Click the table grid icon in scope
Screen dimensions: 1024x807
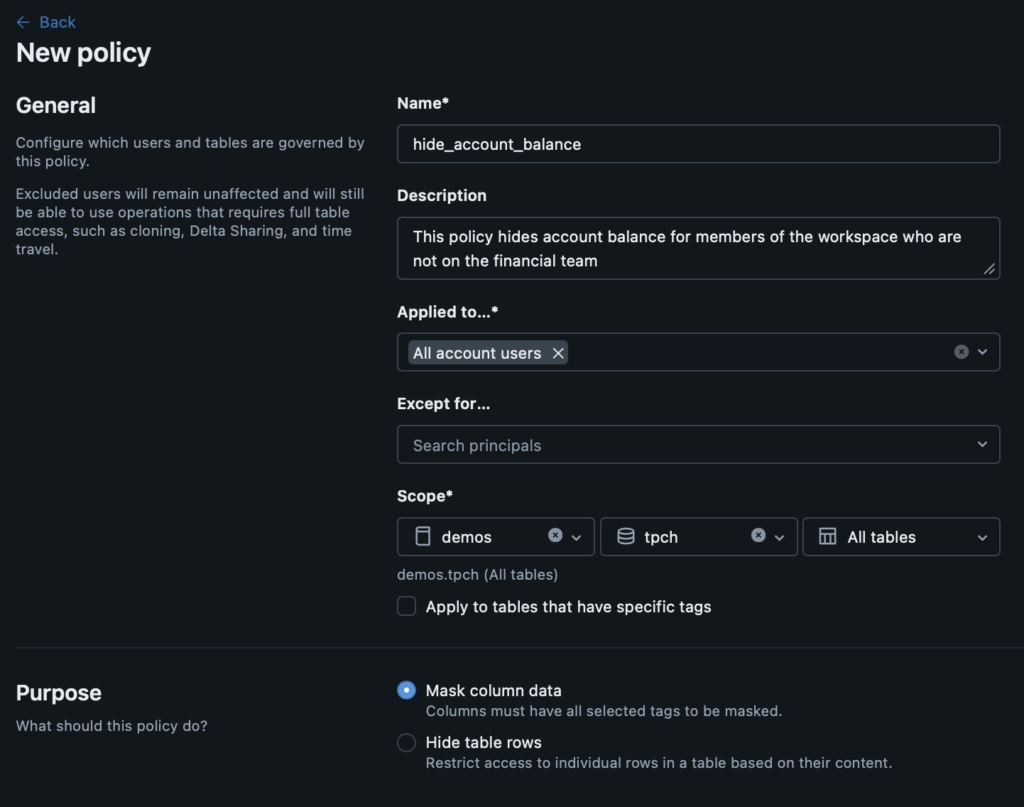(827, 537)
